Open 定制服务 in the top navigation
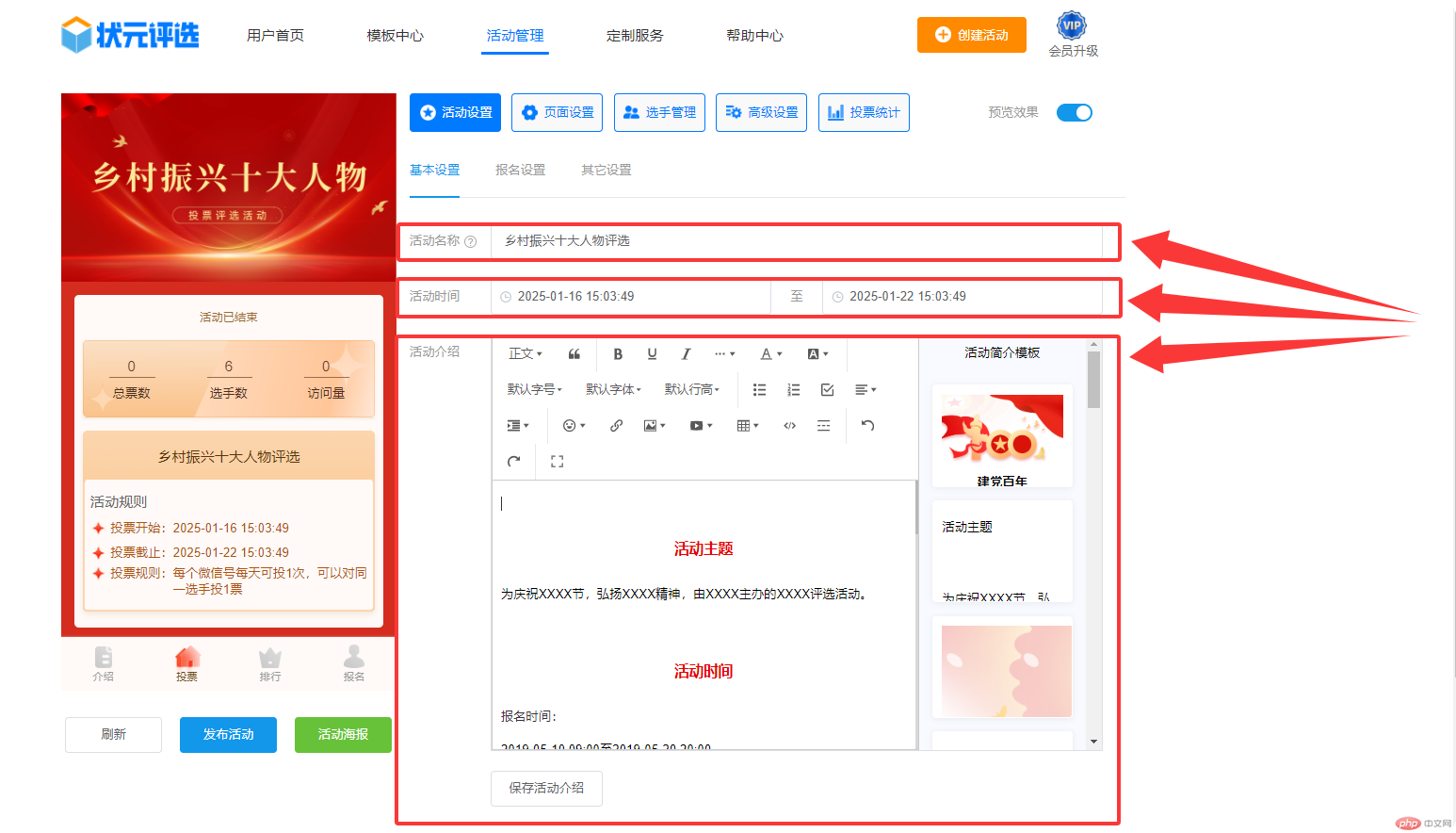 coord(635,36)
